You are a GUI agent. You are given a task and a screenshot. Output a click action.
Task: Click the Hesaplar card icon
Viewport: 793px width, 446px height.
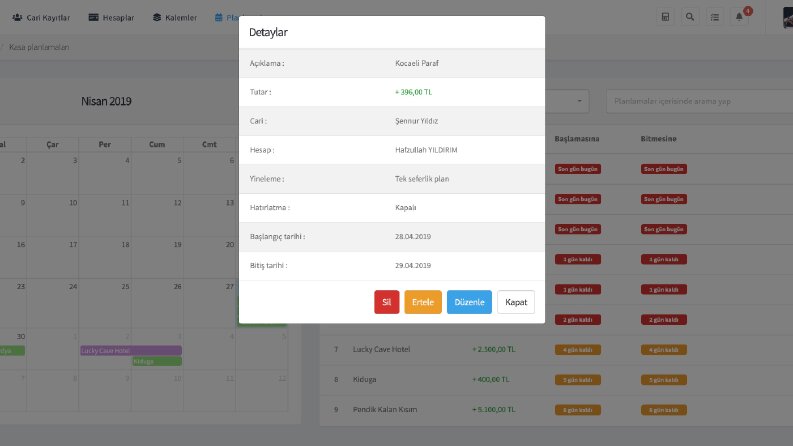coord(94,17)
